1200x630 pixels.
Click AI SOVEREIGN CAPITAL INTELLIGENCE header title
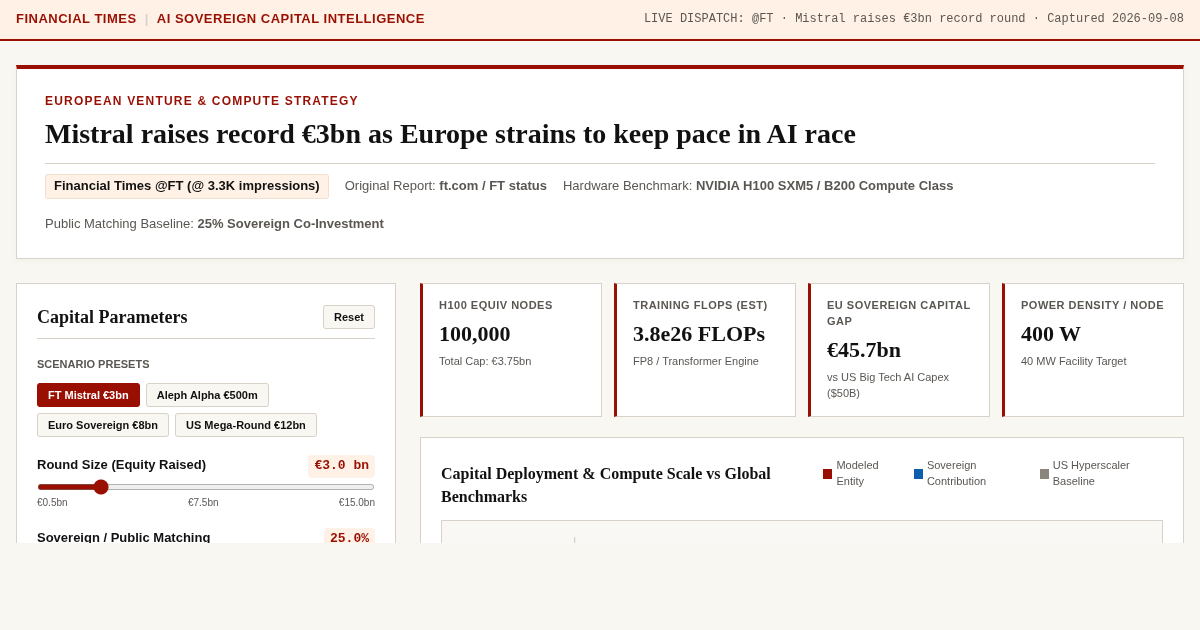click(x=291, y=19)
